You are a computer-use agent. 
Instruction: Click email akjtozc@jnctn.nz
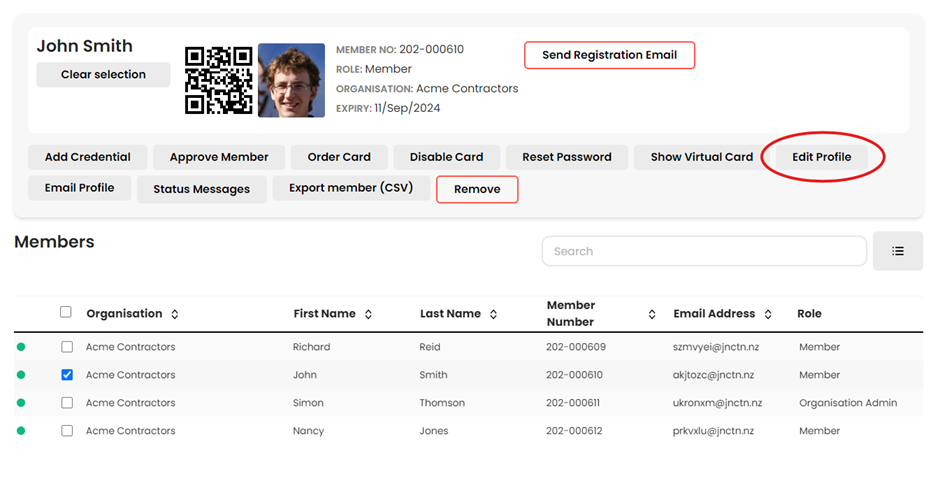(x=713, y=375)
